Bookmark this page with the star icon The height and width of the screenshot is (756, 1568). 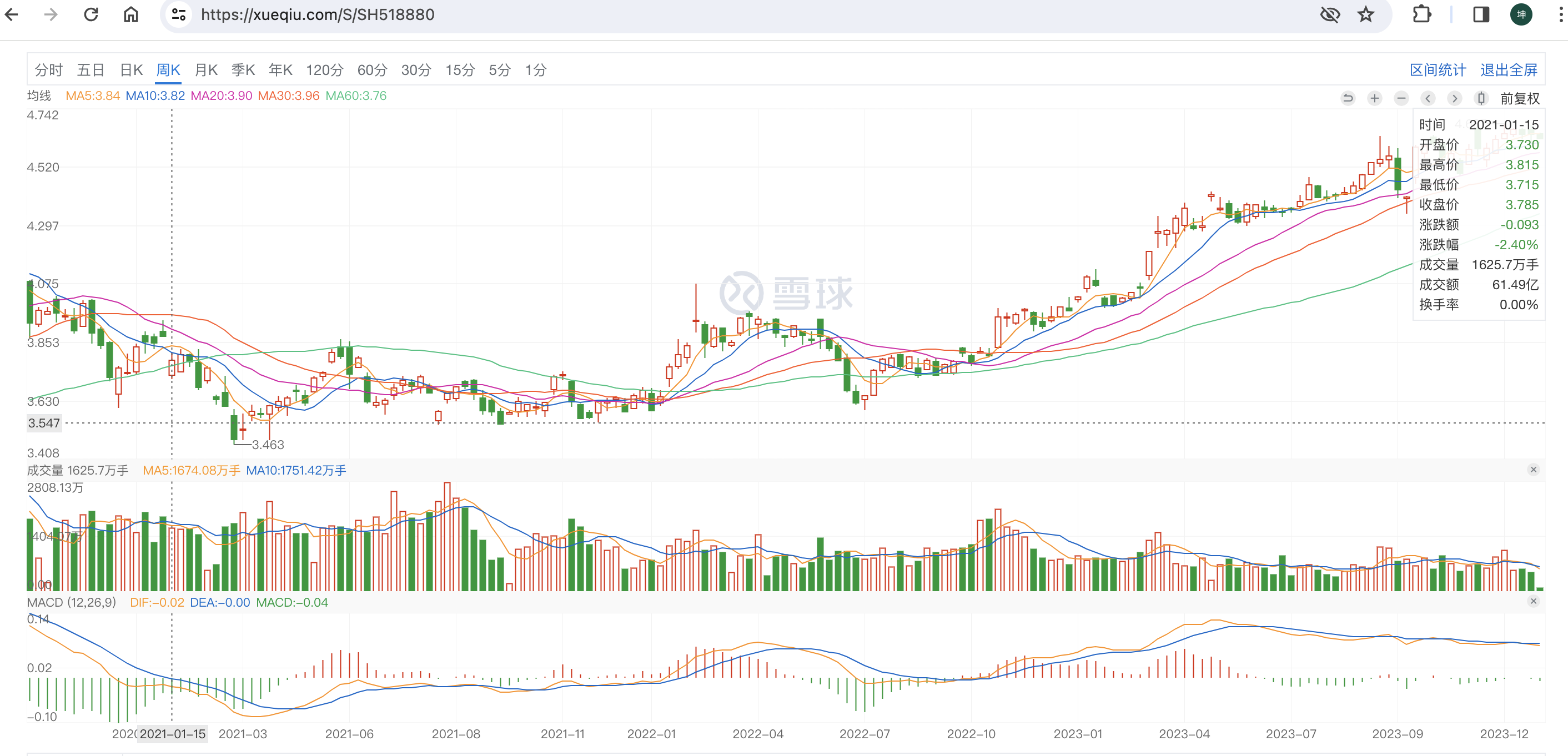click(1366, 14)
